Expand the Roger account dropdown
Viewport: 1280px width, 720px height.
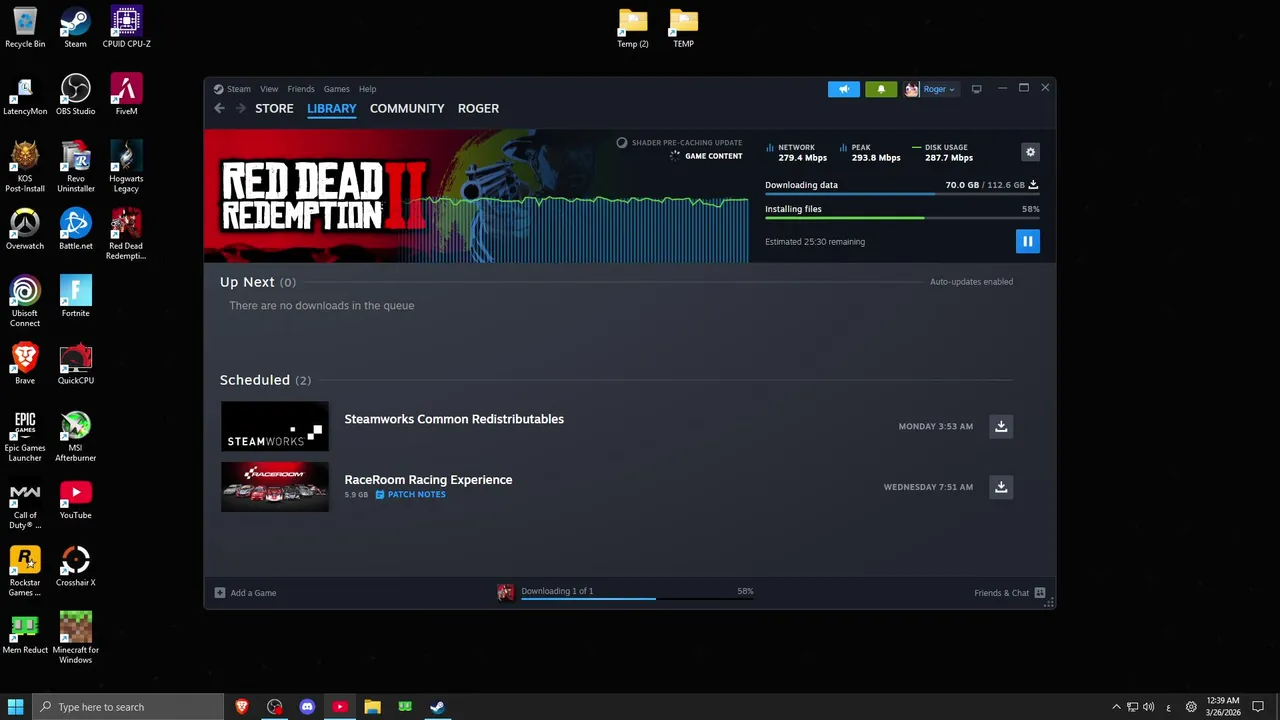pyautogui.click(x=939, y=89)
